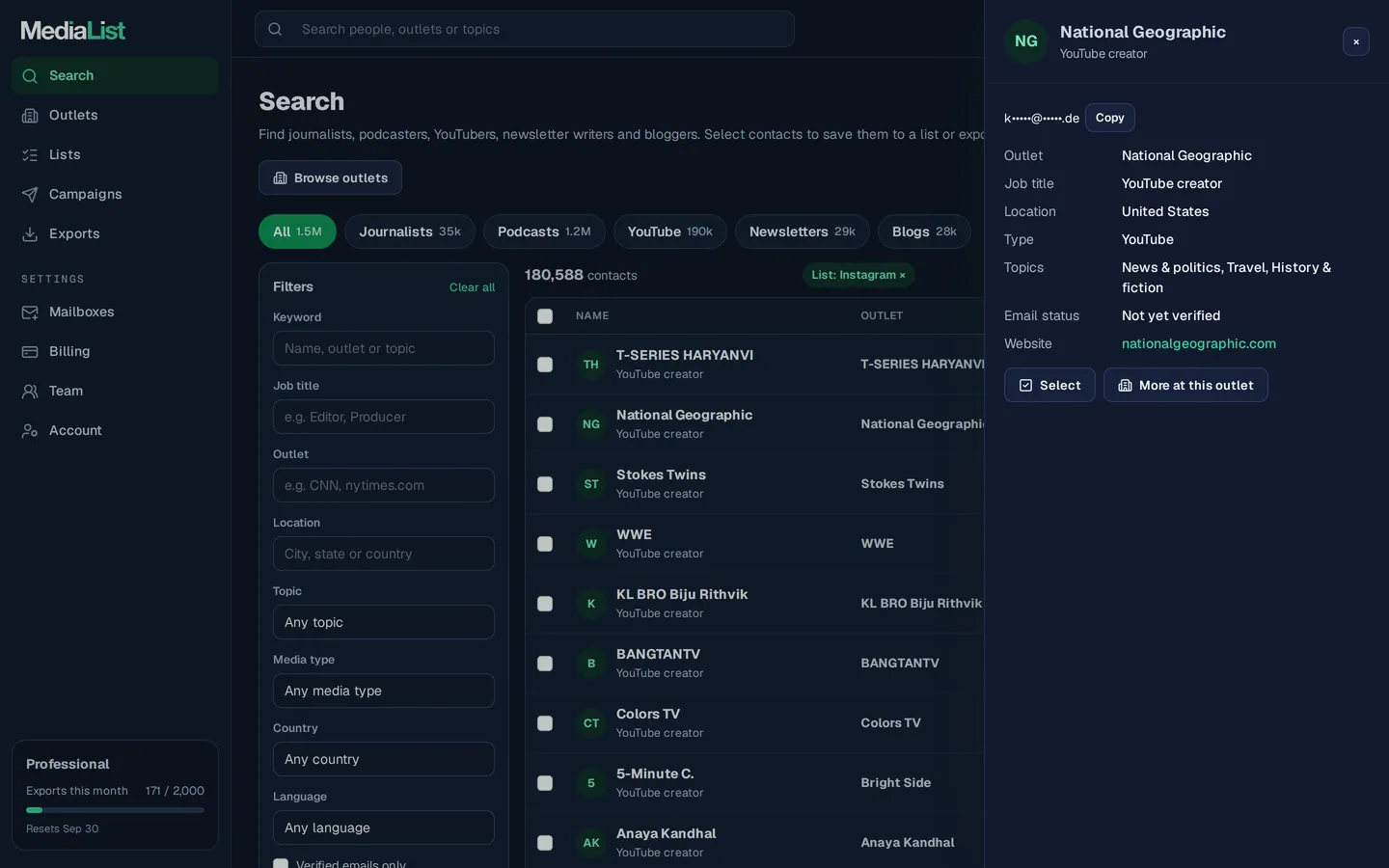Click the MediaList logo

pyautogui.click(x=73, y=31)
